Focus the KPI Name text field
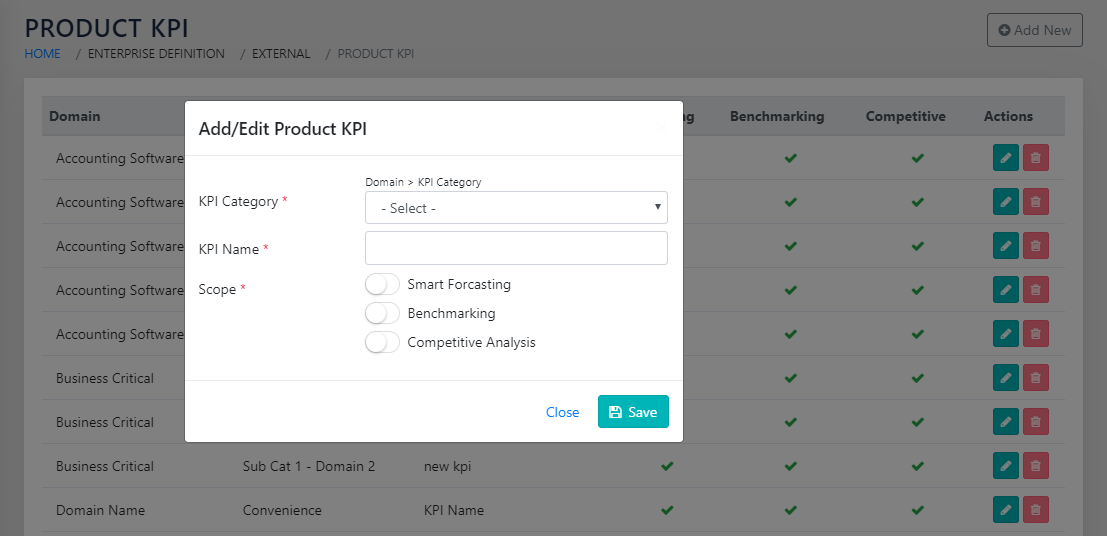This screenshot has height=536, width=1107. [x=516, y=248]
